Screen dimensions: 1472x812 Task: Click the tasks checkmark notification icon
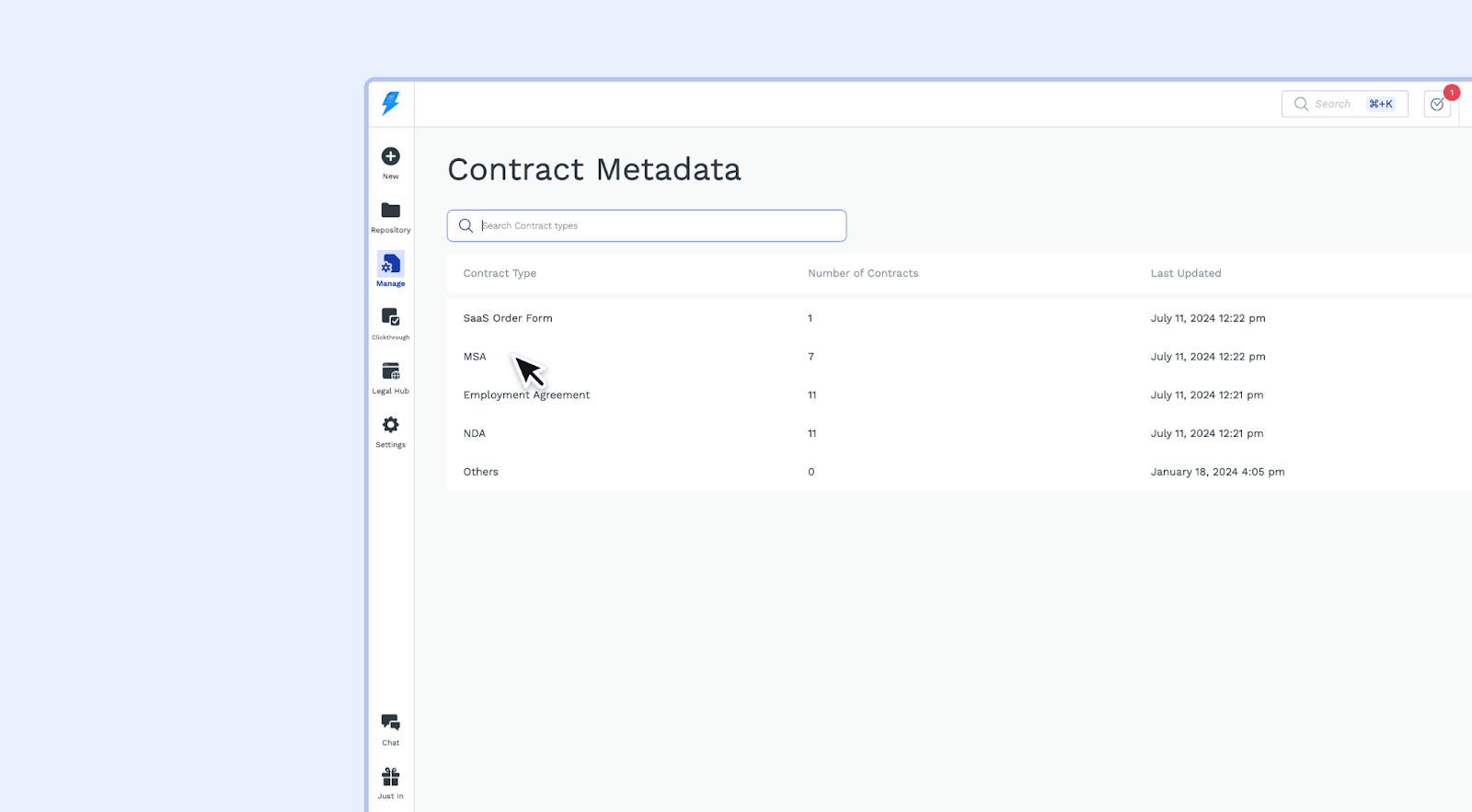[x=1437, y=104]
